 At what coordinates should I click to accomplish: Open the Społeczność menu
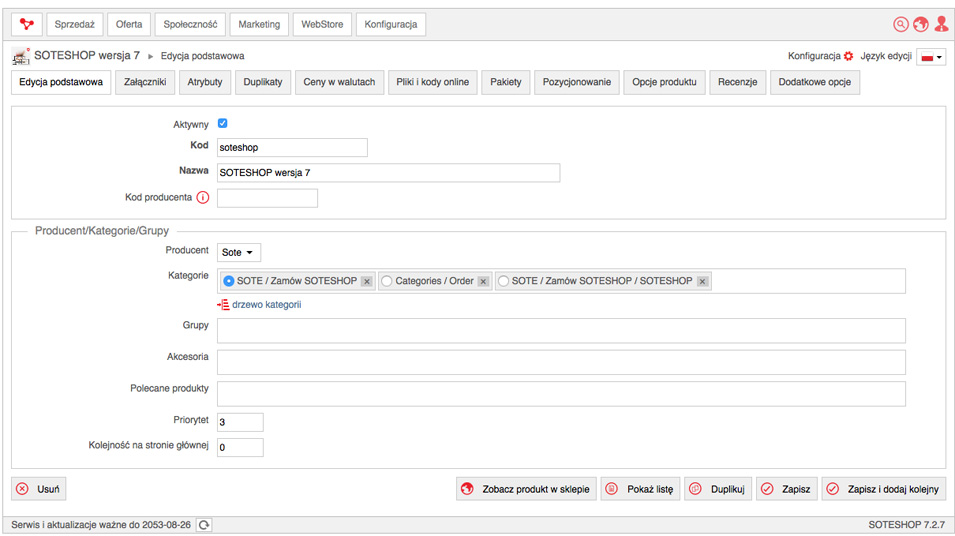coord(190,24)
